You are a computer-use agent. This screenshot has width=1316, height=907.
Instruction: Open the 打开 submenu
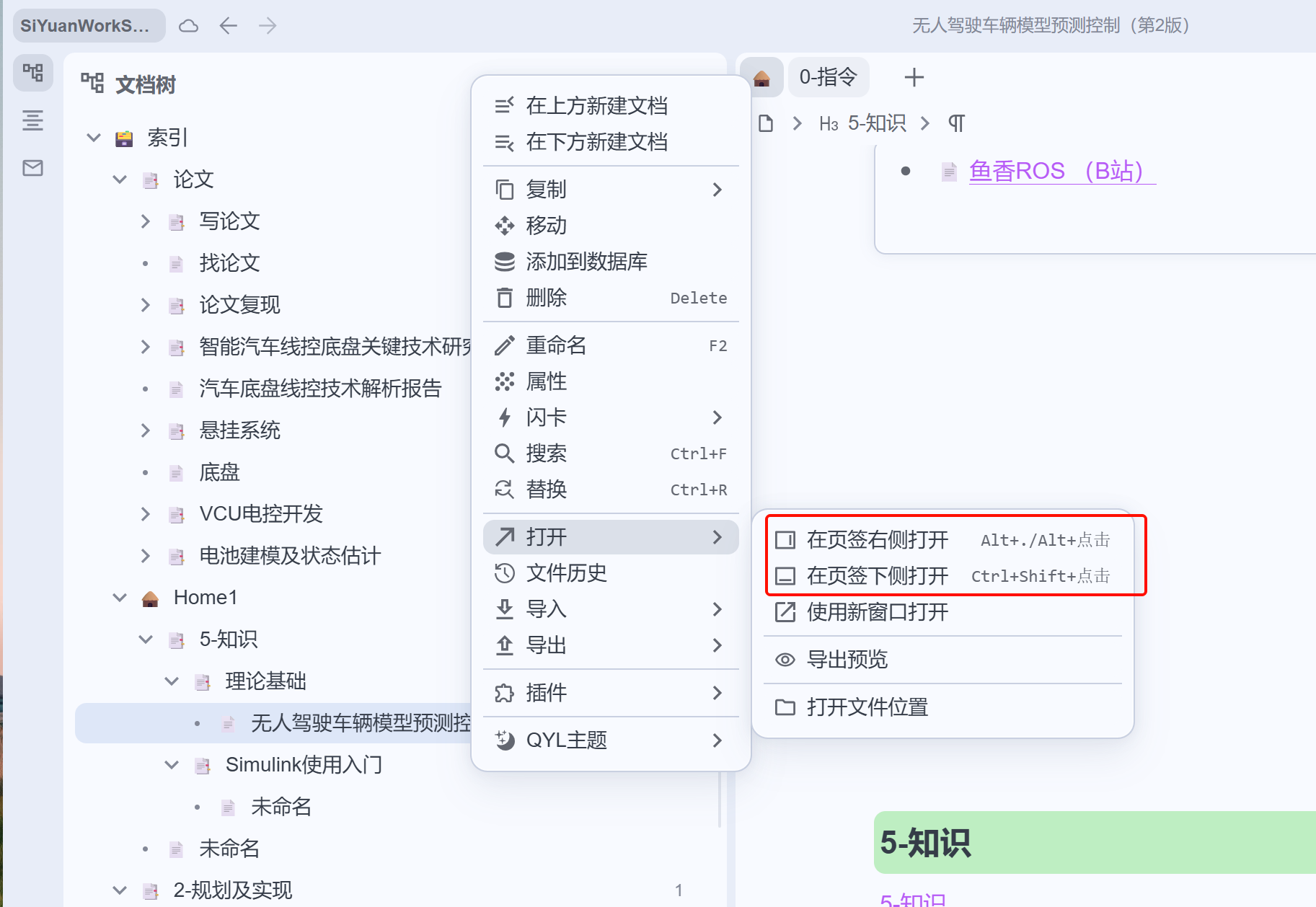pos(611,537)
